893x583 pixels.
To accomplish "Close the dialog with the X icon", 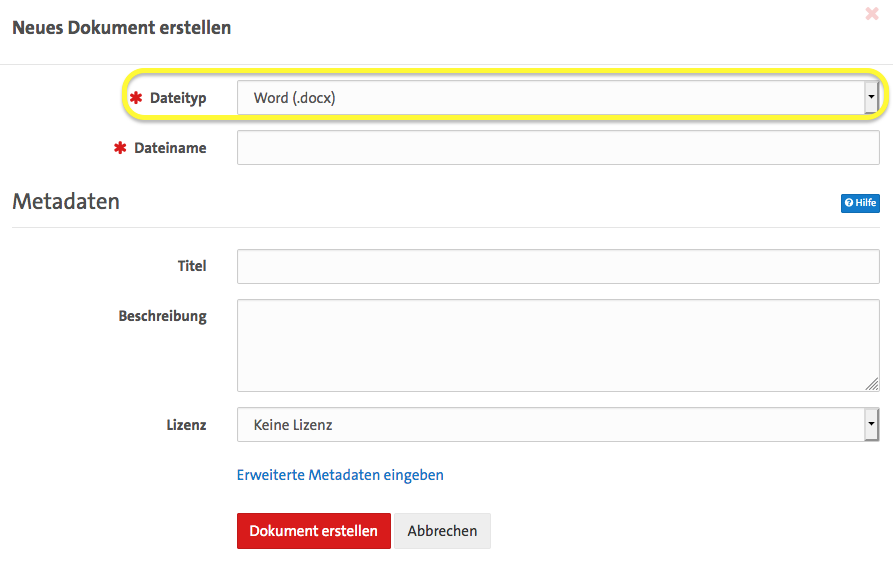I will tap(871, 14).
